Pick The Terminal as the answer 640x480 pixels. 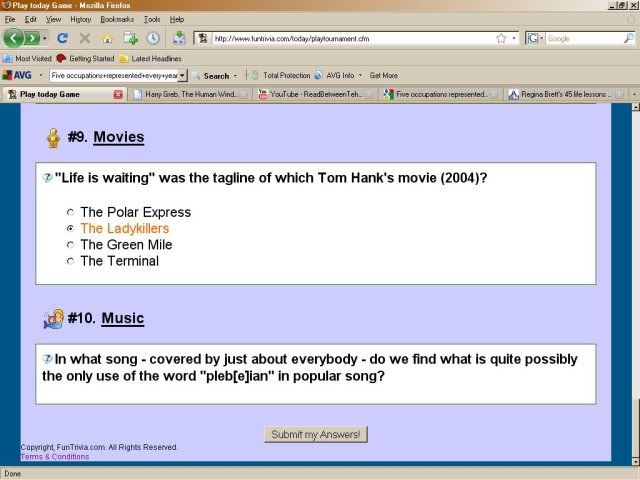[70, 262]
